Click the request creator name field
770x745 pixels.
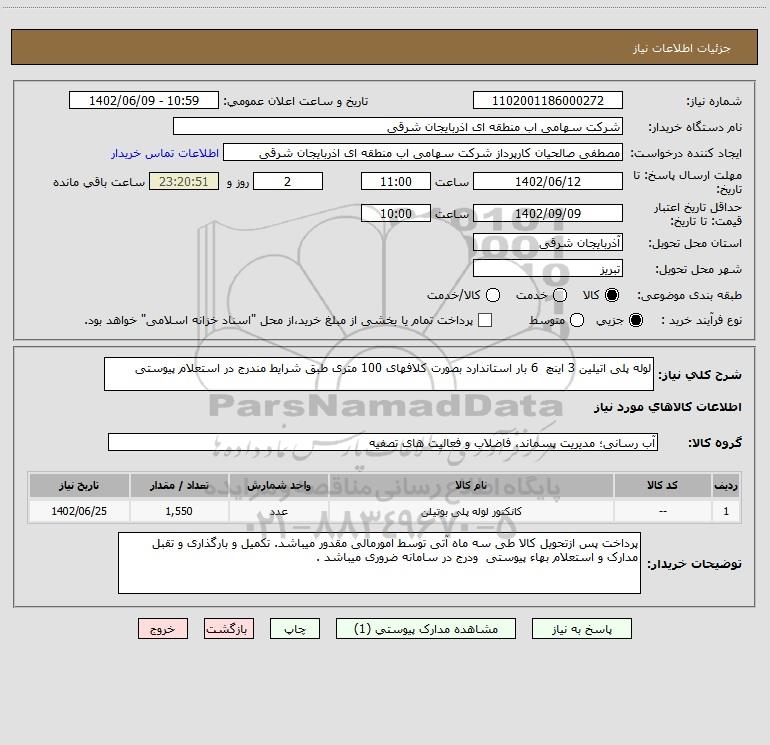(423, 153)
